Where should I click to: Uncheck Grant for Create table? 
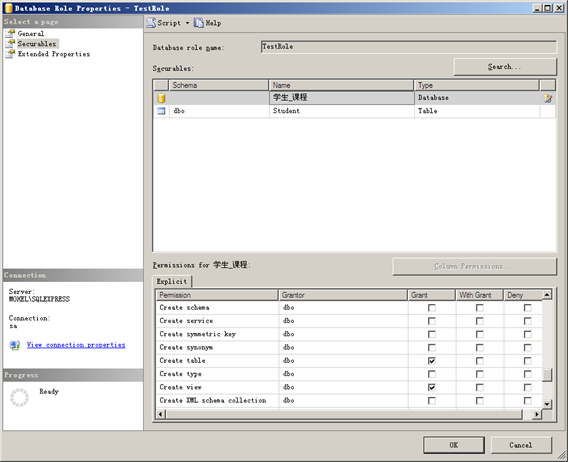click(432, 361)
